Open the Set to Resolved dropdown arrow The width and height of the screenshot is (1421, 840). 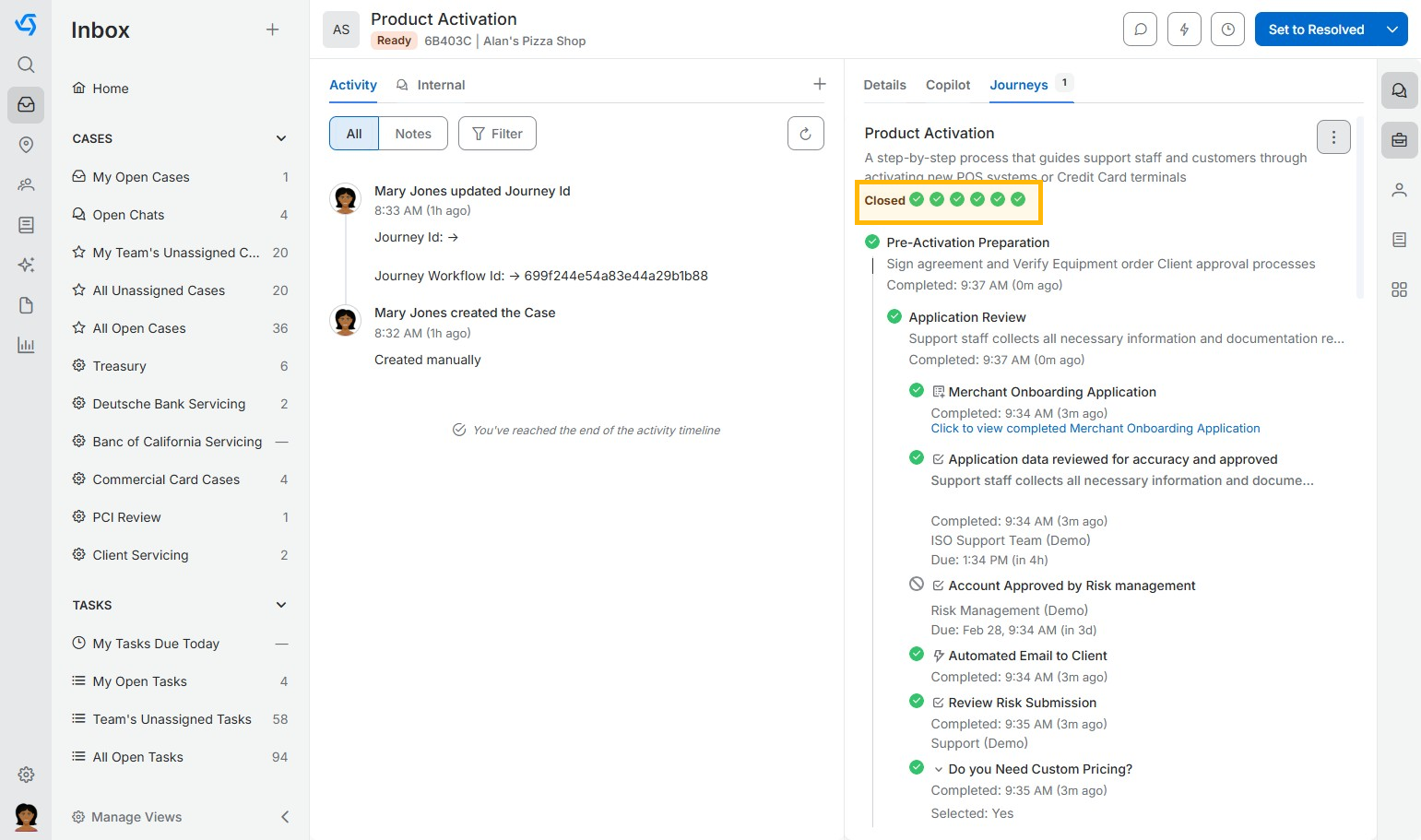point(1392,30)
